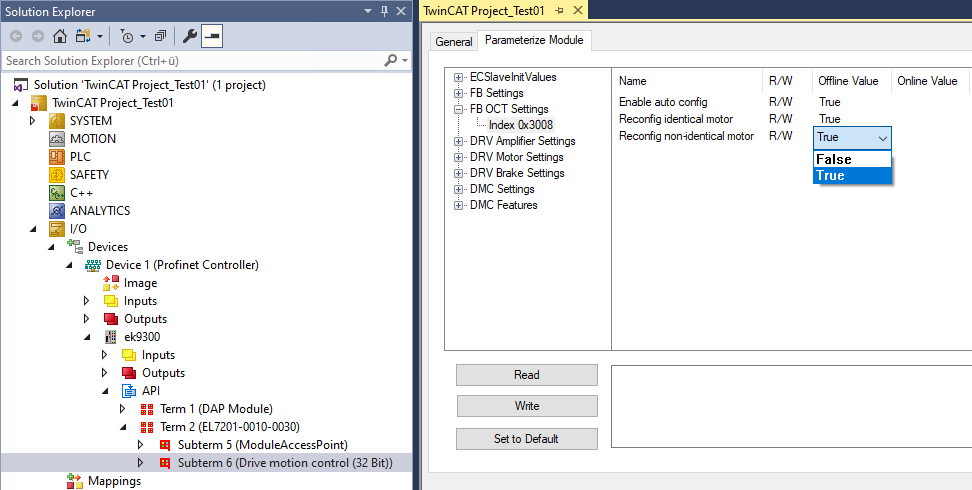Choose True in the dropdown list
972x490 pixels.
pyautogui.click(x=852, y=176)
